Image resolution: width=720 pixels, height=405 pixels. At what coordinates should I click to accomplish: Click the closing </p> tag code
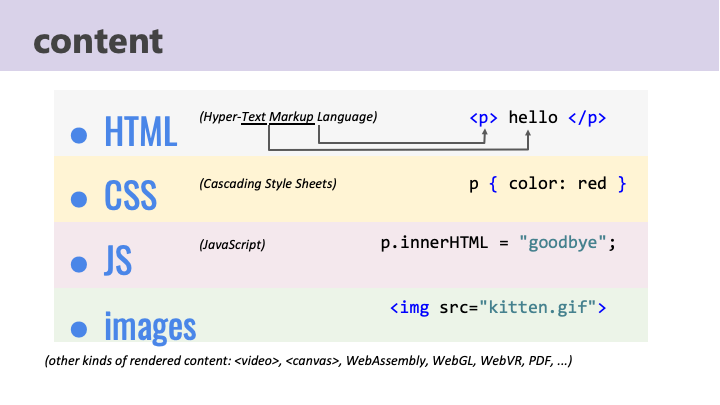587,118
